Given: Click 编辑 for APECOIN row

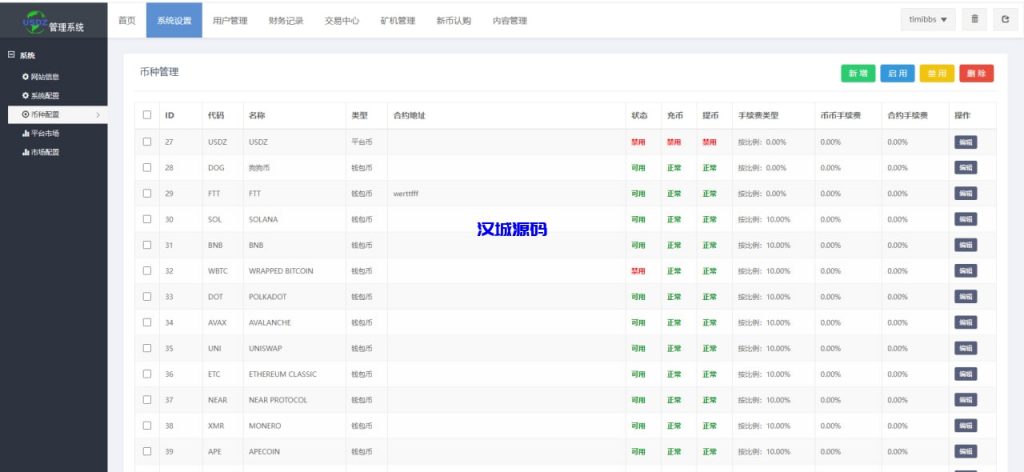Looking at the screenshot, I should (x=965, y=452).
